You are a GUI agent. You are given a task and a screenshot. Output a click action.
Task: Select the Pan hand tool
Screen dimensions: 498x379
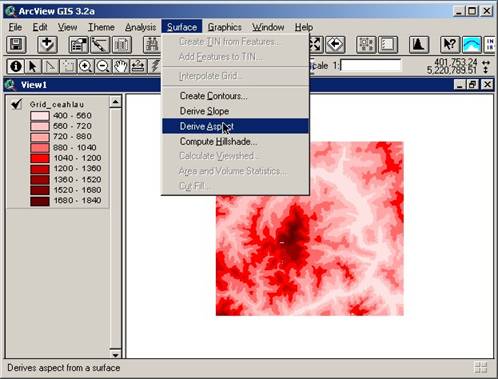[x=120, y=66]
